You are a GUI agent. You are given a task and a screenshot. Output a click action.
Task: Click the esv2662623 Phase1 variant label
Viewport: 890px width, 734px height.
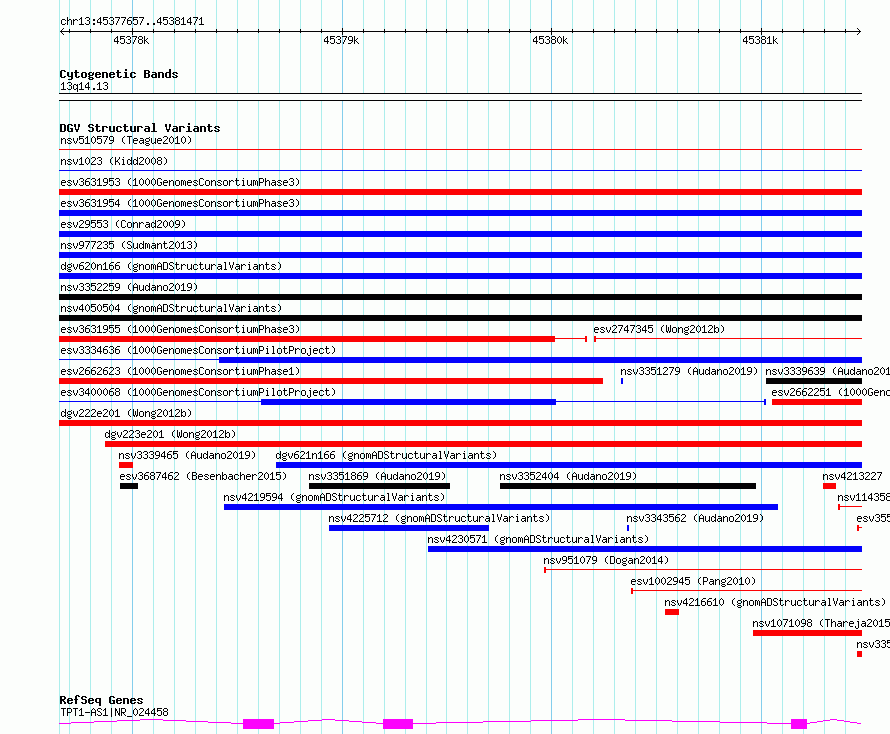pos(180,371)
